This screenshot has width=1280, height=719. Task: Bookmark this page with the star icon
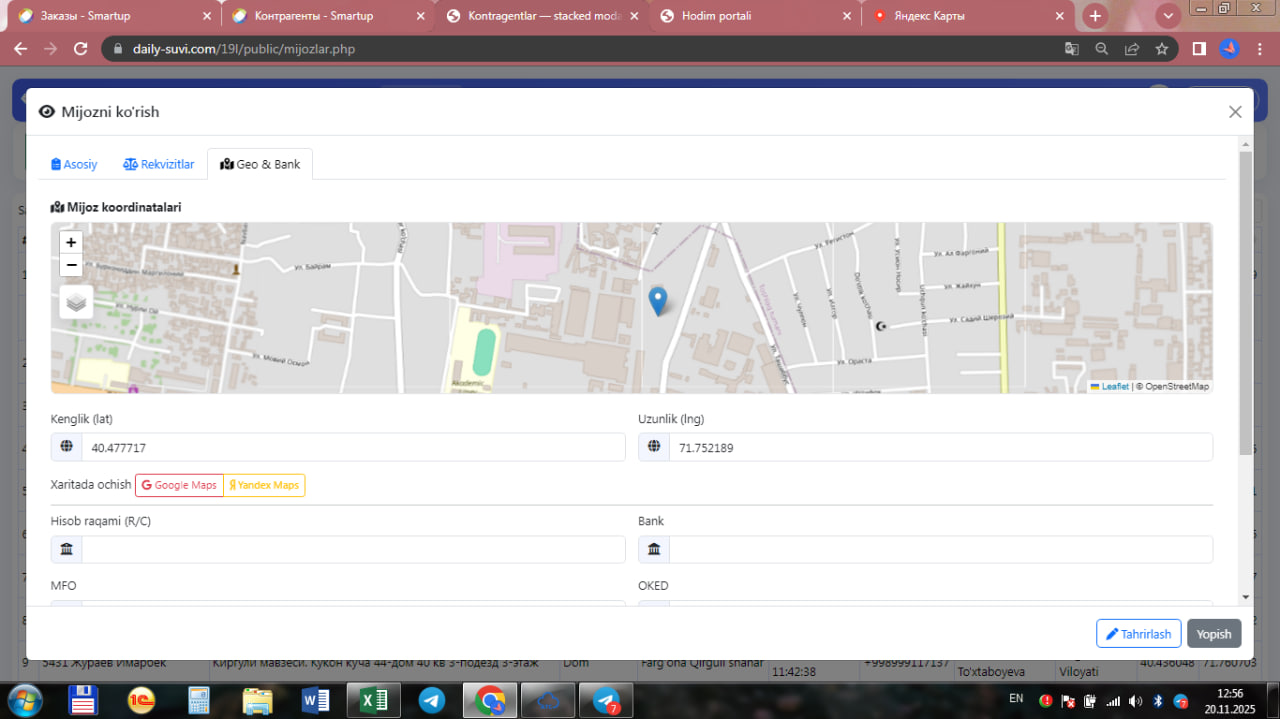click(1161, 49)
